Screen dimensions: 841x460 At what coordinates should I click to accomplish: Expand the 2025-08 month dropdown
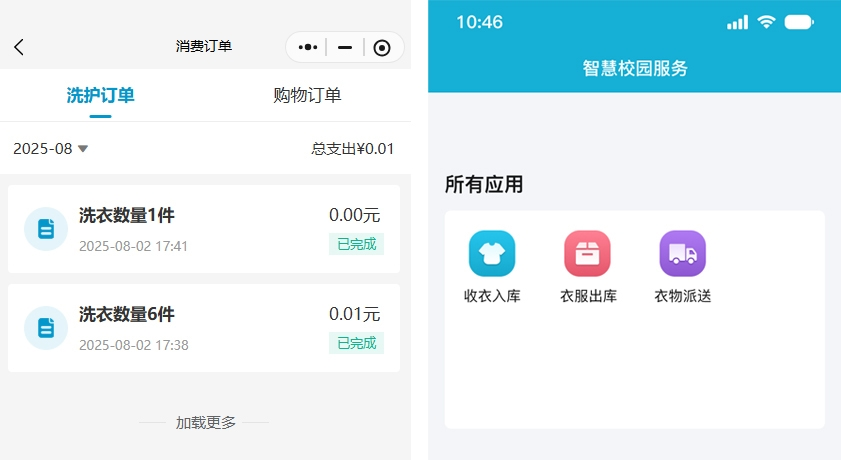(x=51, y=149)
